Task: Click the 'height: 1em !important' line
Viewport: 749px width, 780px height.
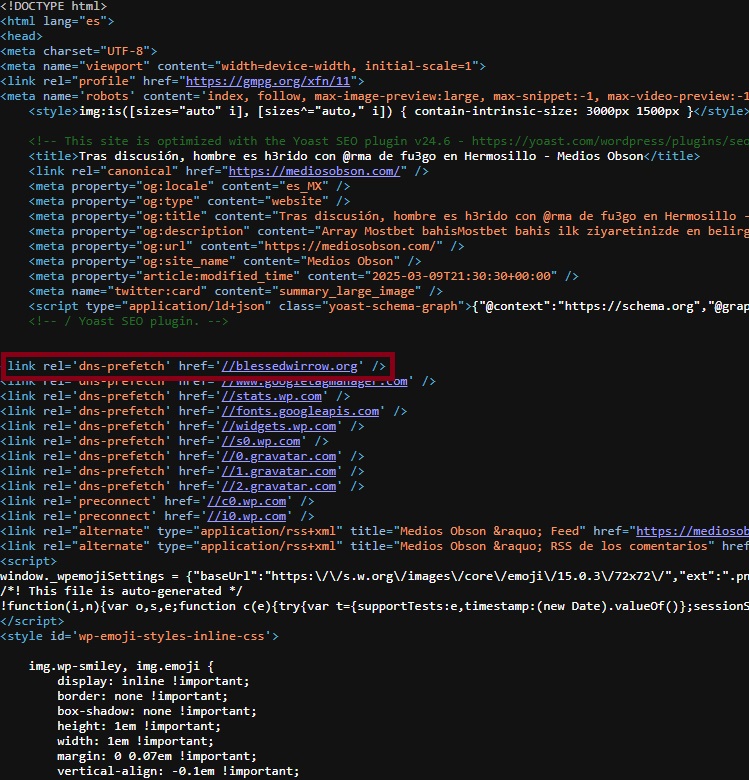Action: [x=139, y=726]
